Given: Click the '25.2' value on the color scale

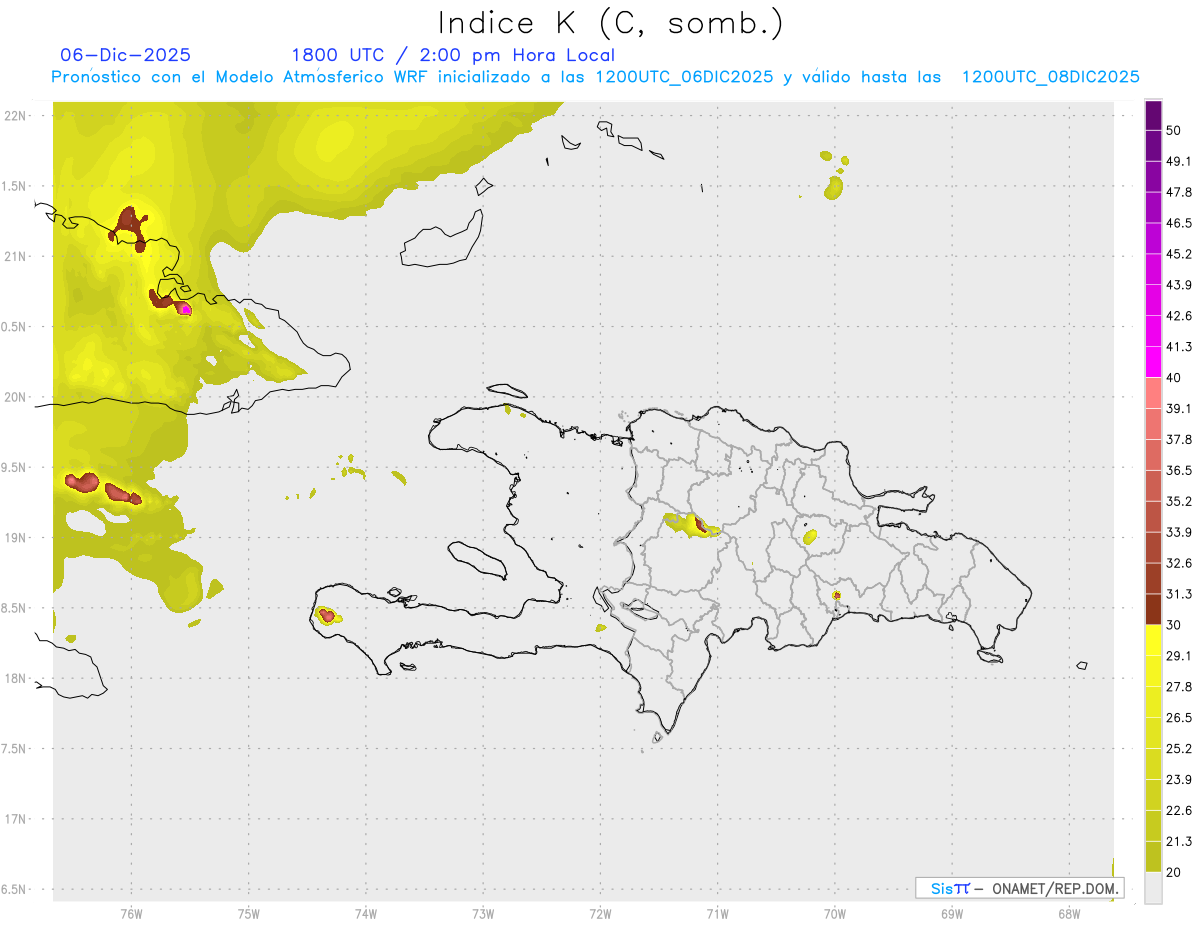Looking at the screenshot, I should coord(1179,749).
